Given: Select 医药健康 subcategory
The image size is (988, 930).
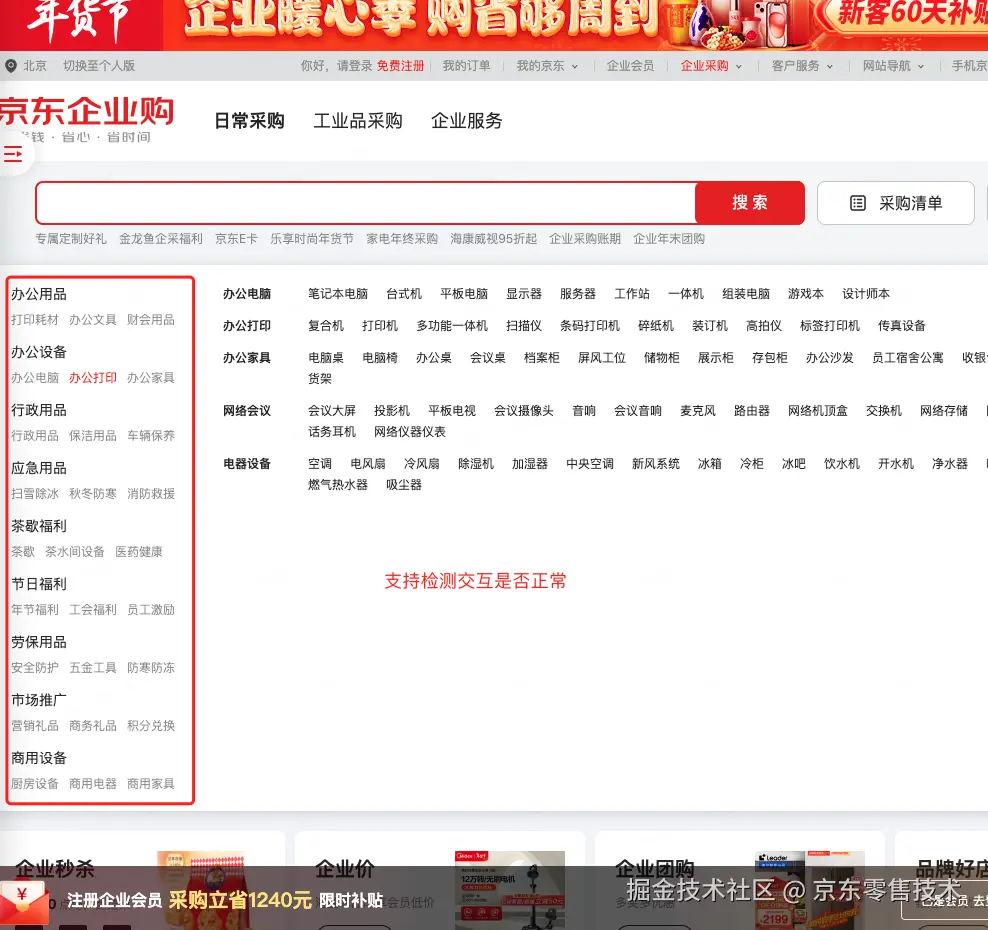Looking at the screenshot, I should point(139,551).
